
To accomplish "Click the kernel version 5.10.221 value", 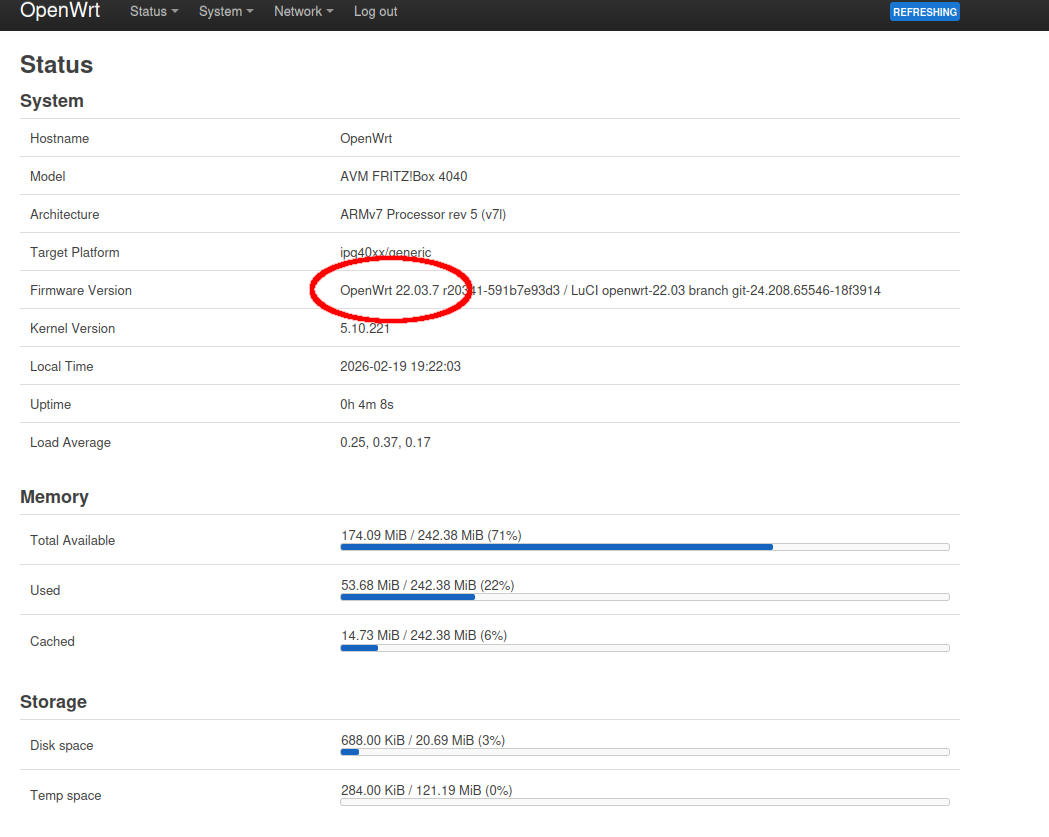I will pos(367,329).
